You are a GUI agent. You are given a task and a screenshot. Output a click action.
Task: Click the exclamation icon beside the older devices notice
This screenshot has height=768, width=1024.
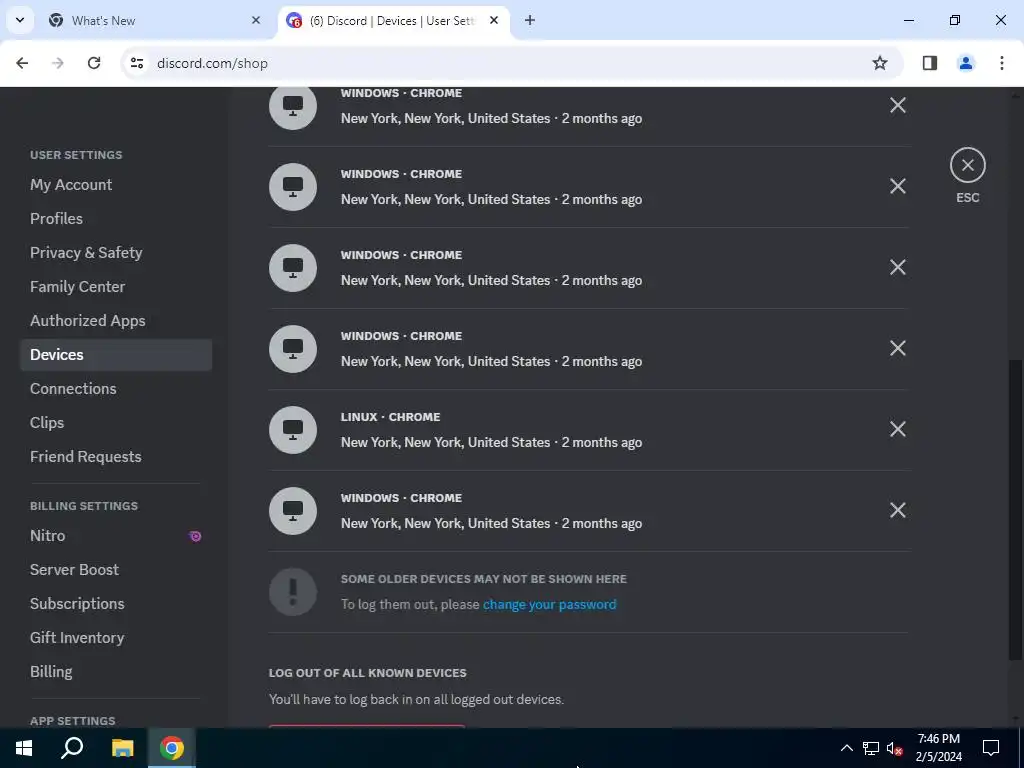(x=293, y=592)
